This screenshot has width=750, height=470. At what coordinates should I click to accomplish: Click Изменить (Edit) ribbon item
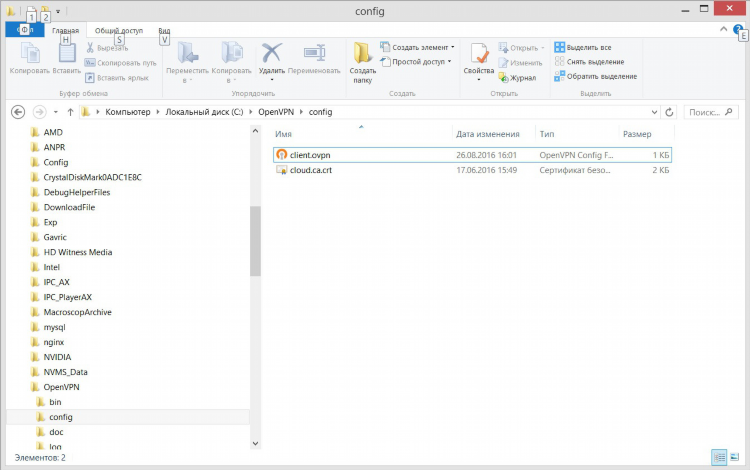coord(520,63)
